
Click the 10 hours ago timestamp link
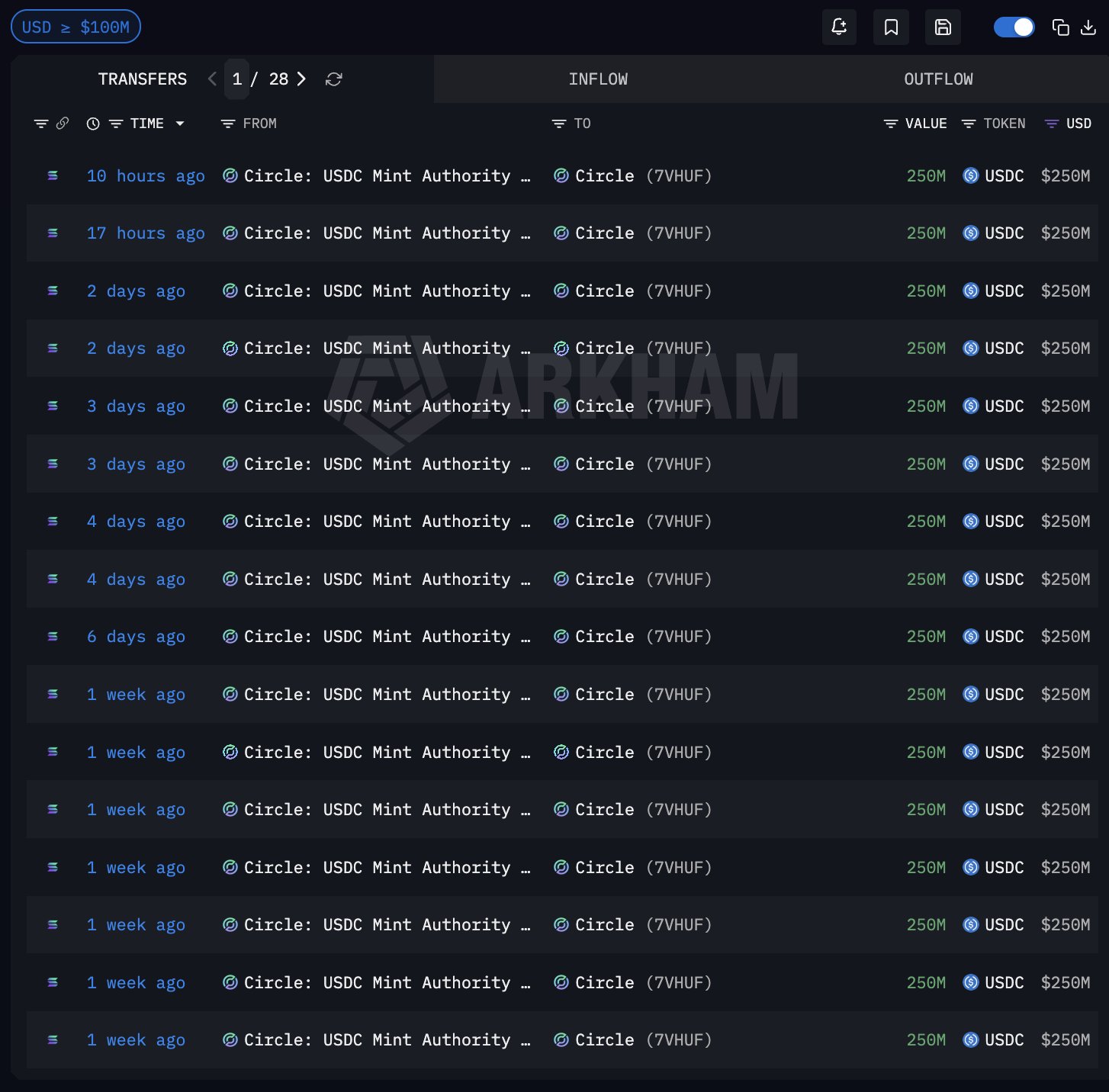coord(146,175)
